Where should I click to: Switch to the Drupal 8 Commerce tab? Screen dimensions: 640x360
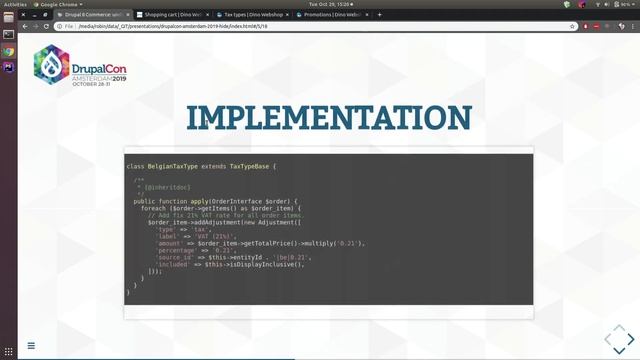point(93,15)
